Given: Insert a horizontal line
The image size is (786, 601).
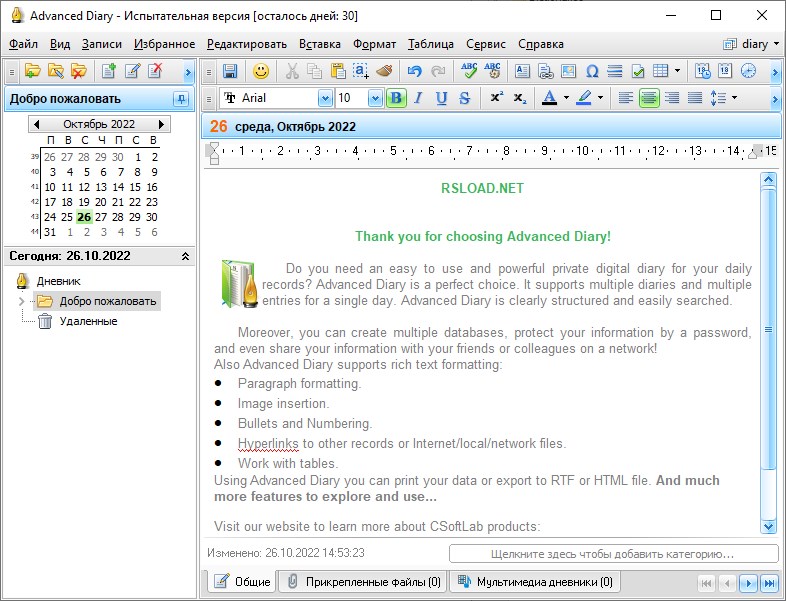Looking at the screenshot, I should click(x=615, y=71).
